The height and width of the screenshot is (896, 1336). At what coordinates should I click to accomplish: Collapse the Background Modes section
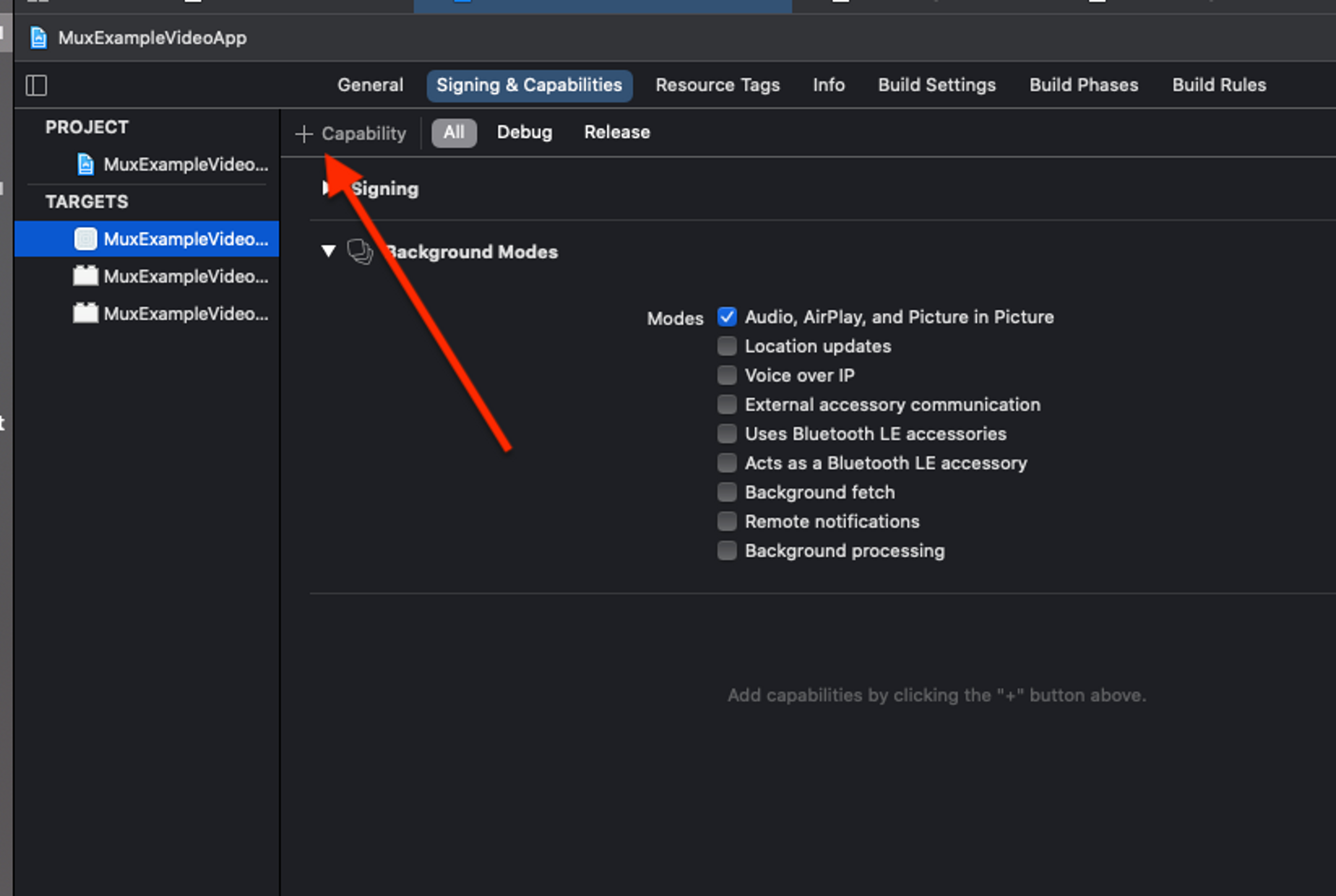click(328, 251)
